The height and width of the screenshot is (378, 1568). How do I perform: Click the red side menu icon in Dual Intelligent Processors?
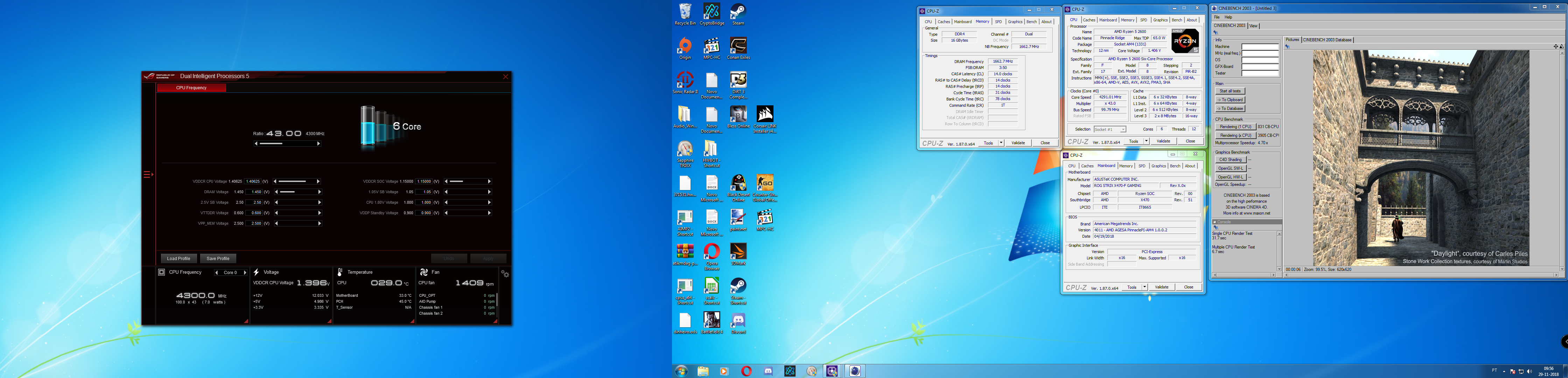point(148,175)
